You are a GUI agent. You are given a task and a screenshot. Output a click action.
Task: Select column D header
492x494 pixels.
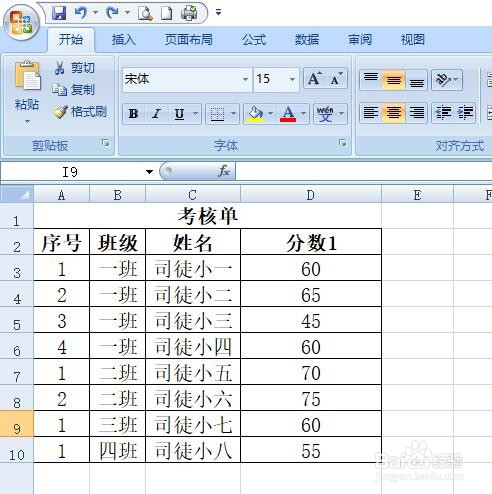coord(311,195)
